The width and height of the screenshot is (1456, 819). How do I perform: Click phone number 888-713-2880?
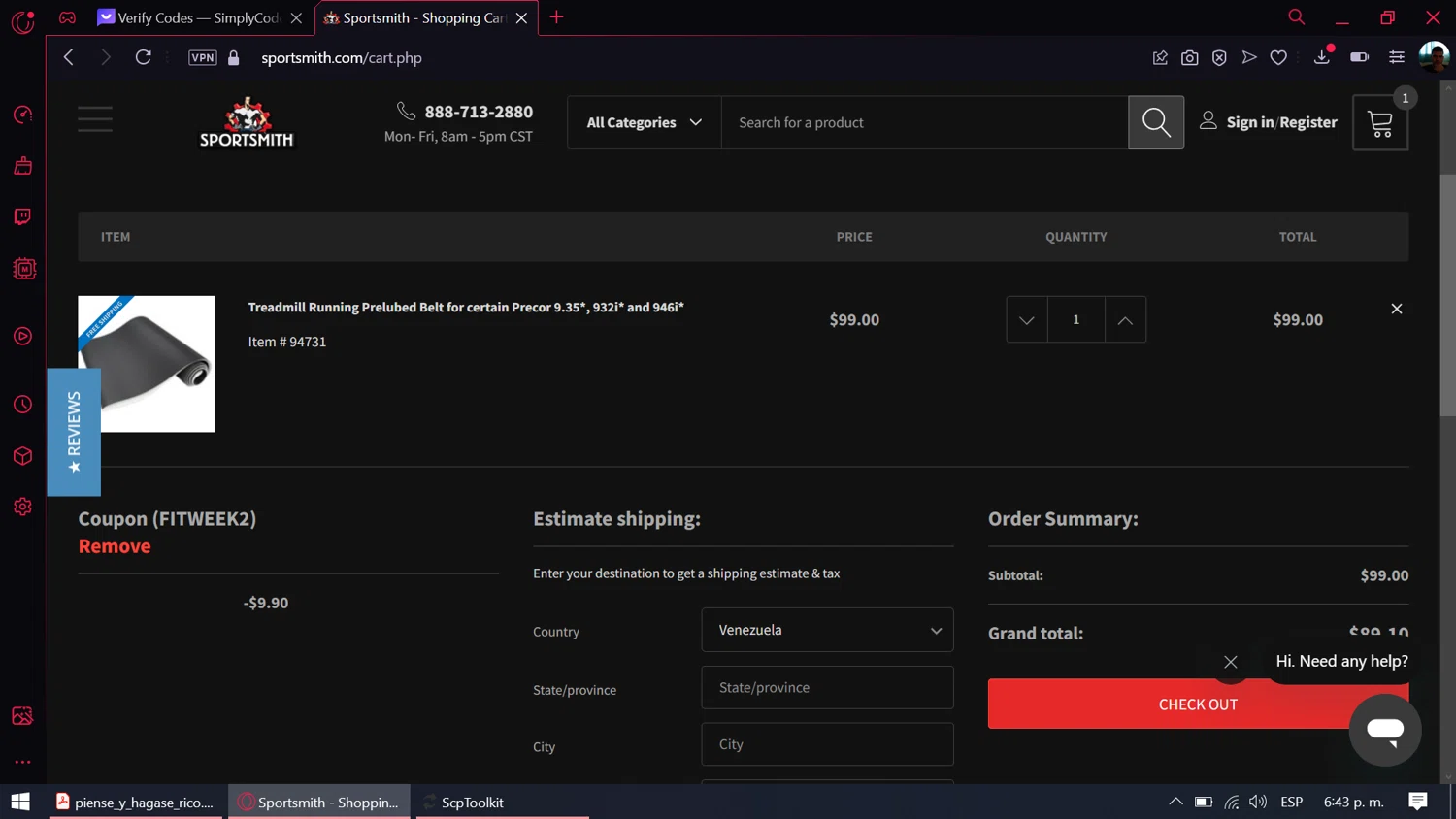pyautogui.click(x=479, y=112)
